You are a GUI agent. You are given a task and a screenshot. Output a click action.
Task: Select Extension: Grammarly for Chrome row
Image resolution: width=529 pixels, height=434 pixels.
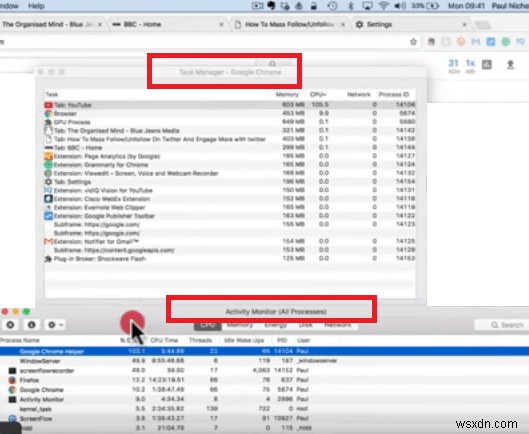pos(230,165)
